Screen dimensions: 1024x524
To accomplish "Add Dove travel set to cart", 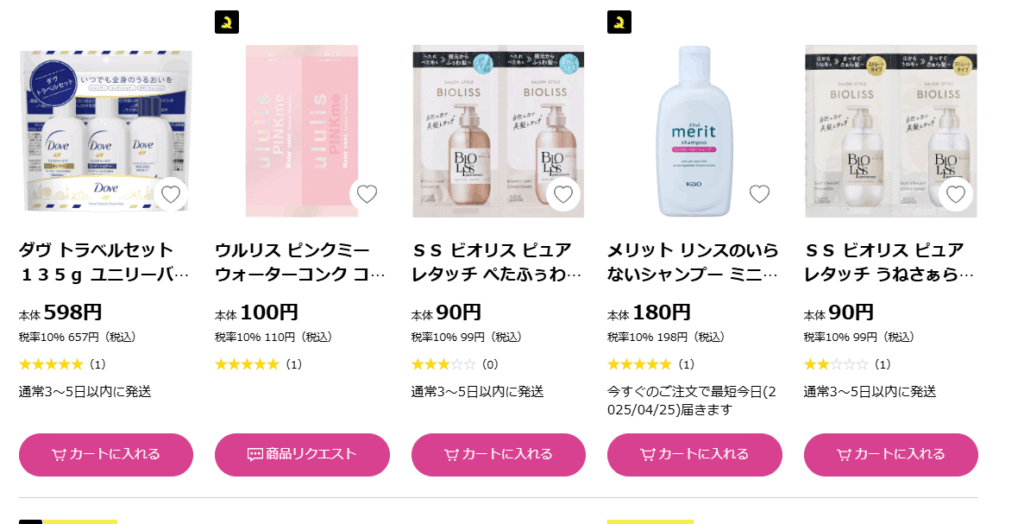I will coord(106,454).
